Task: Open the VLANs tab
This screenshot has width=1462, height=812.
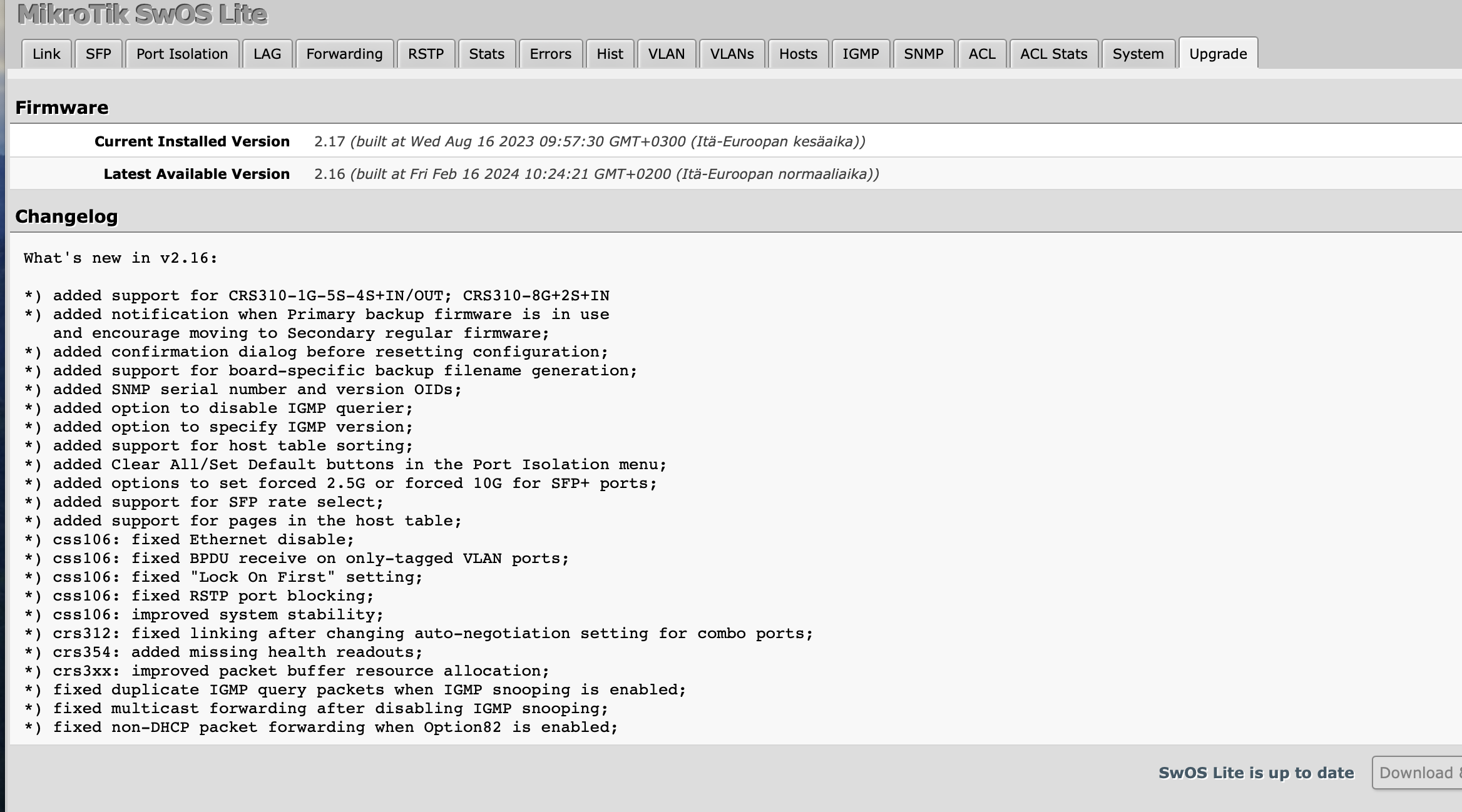Action: click(x=732, y=54)
